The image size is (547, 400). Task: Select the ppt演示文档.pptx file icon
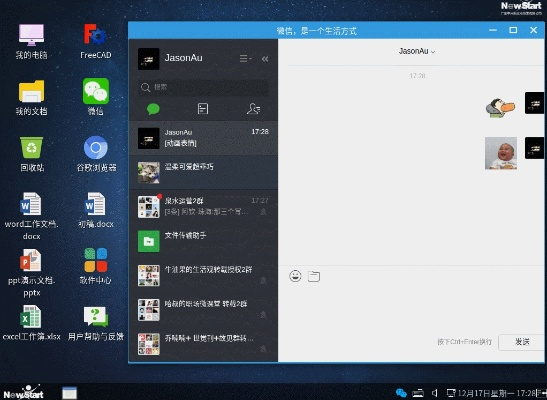pyautogui.click(x=31, y=273)
